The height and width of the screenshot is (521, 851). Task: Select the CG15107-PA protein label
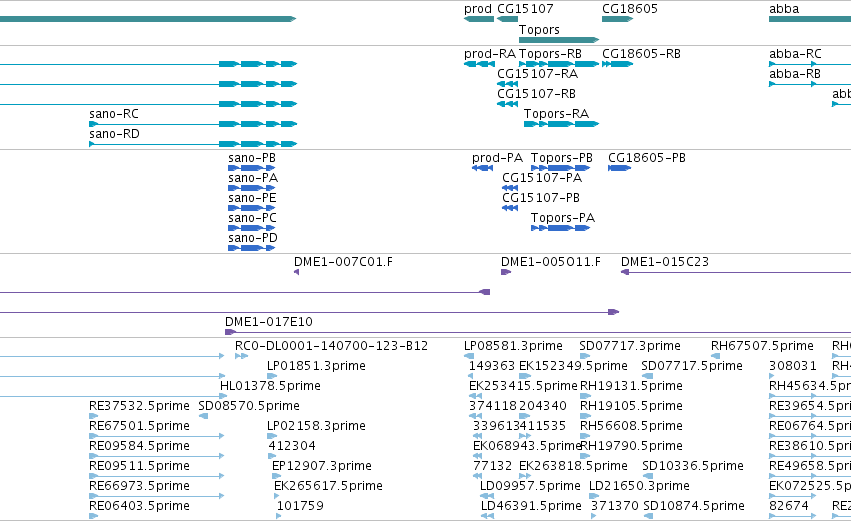(542, 179)
